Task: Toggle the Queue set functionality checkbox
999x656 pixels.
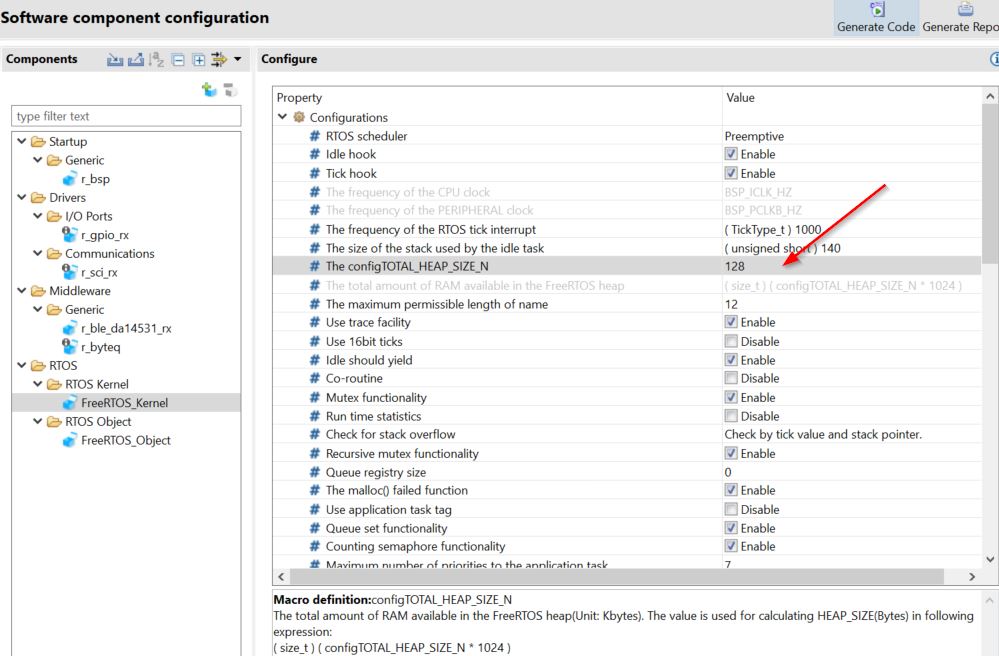Action: pos(731,527)
